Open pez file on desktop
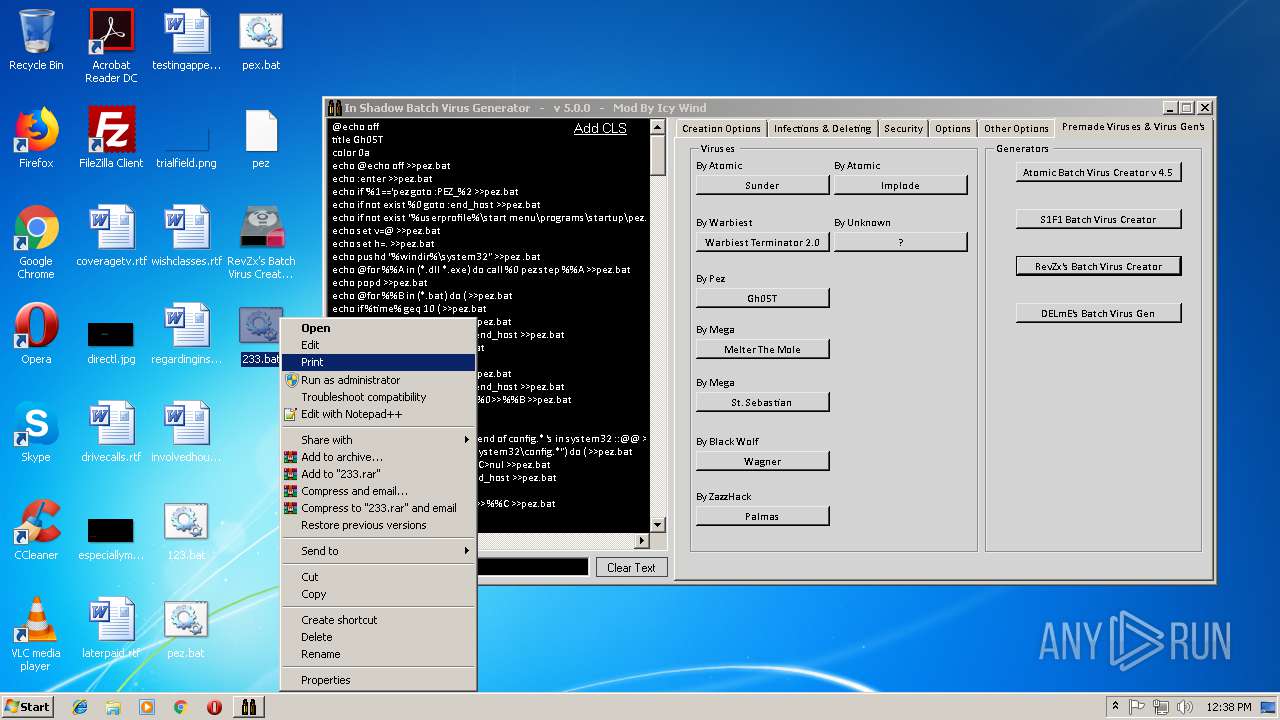The image size is (1280, 720). (x=261, y=138)
